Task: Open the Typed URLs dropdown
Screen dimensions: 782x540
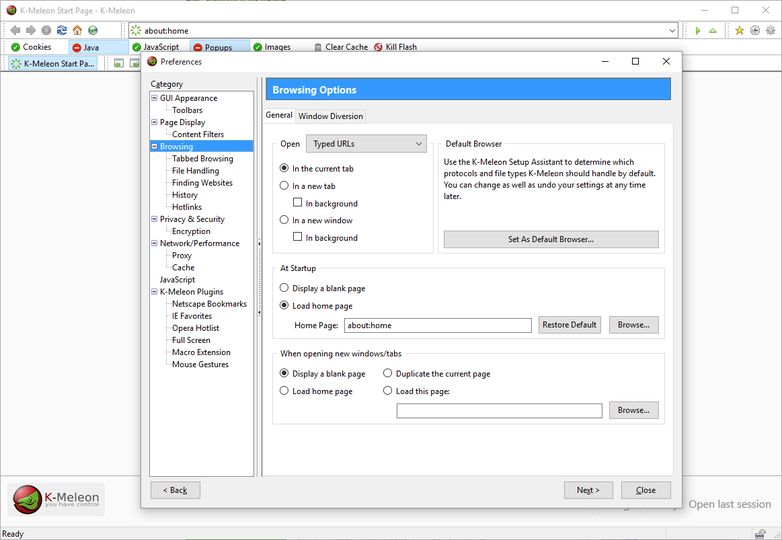Action: coord(367,144)
